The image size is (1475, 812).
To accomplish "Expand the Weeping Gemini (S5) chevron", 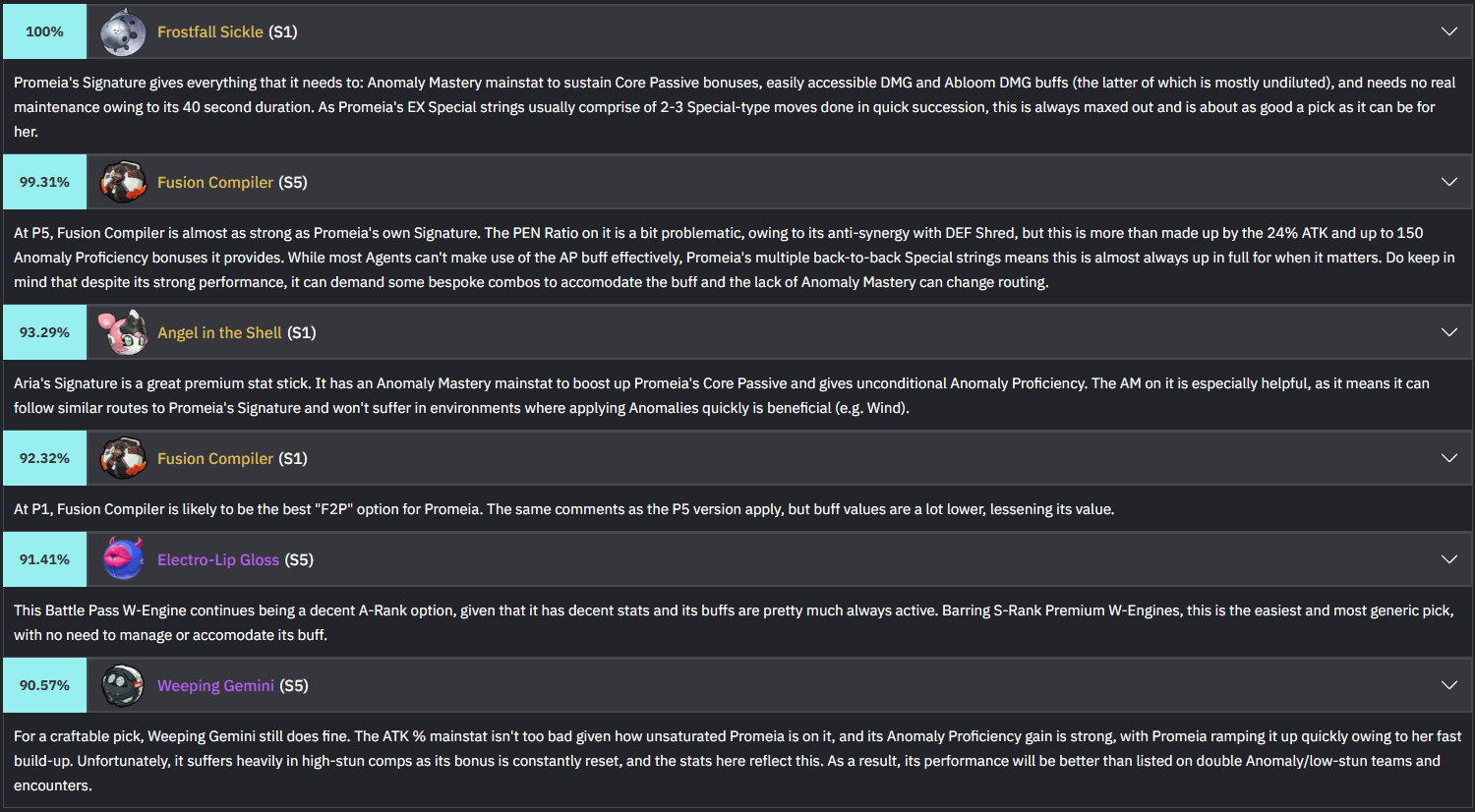I will point(1449,685).
